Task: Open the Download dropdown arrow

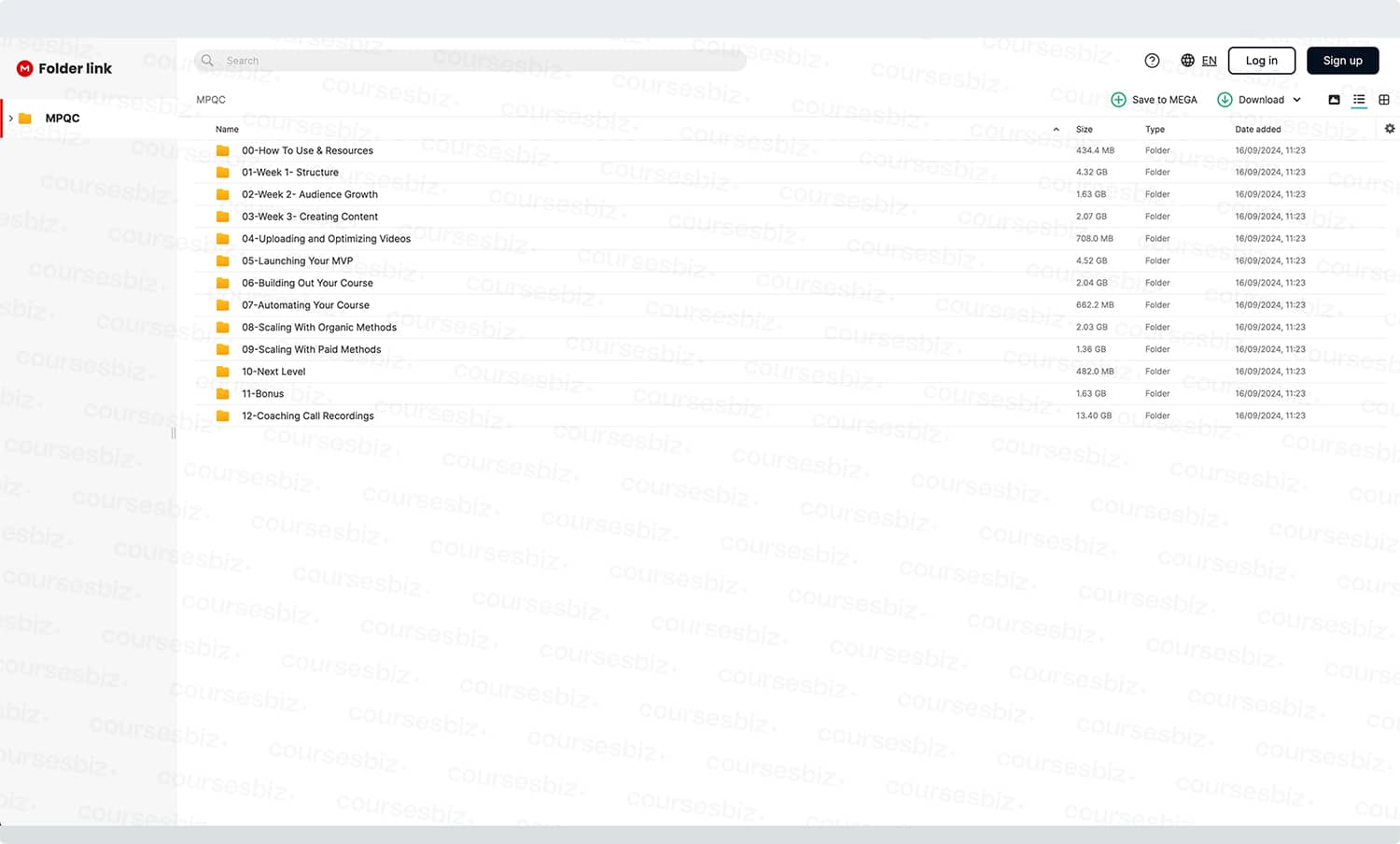Action: (x=1296, y=100)
